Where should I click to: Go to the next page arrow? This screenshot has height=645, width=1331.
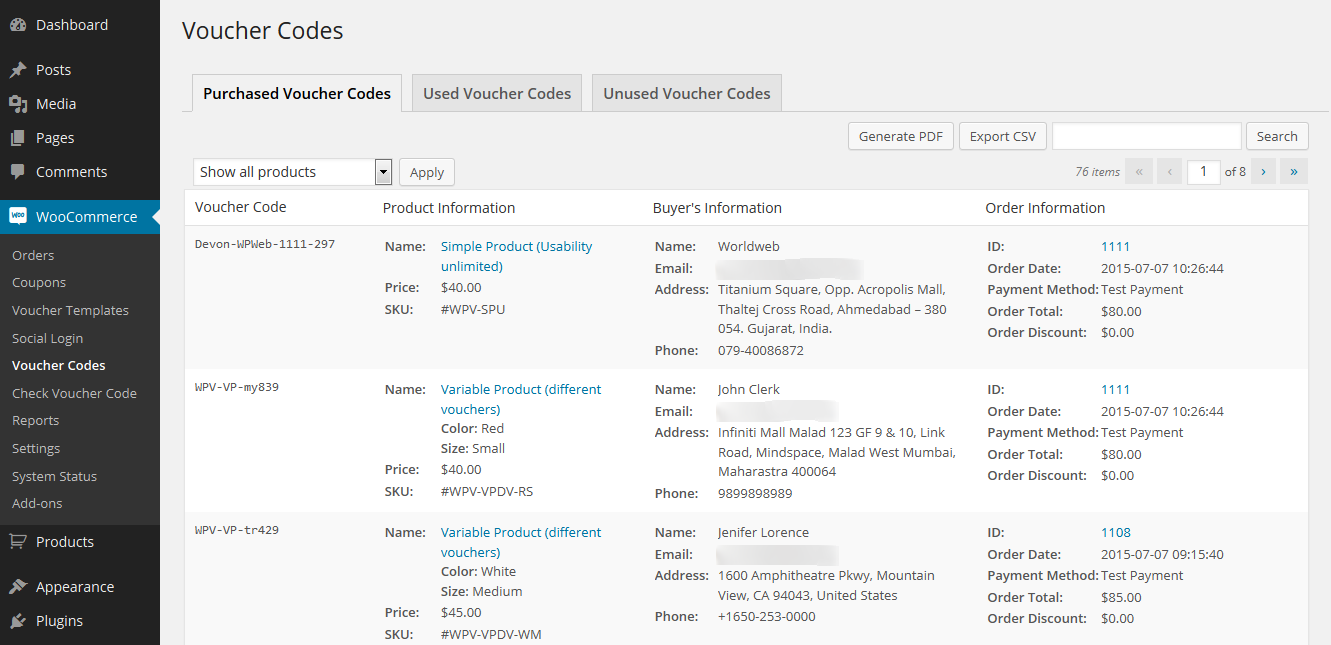[x=1263, y=172]
